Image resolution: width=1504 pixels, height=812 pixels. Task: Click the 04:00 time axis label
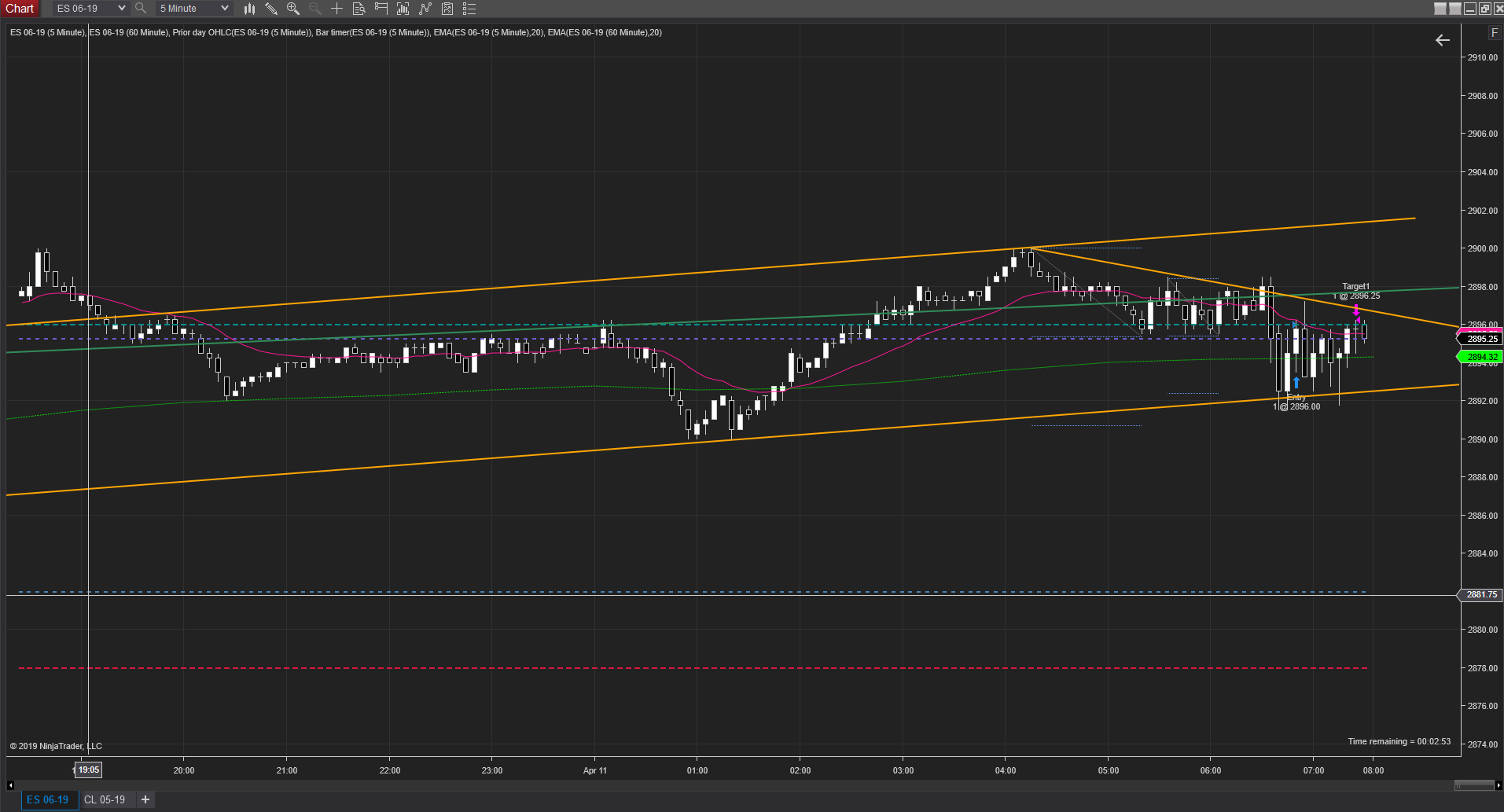pyautogui.click(x=1006, y=770)
